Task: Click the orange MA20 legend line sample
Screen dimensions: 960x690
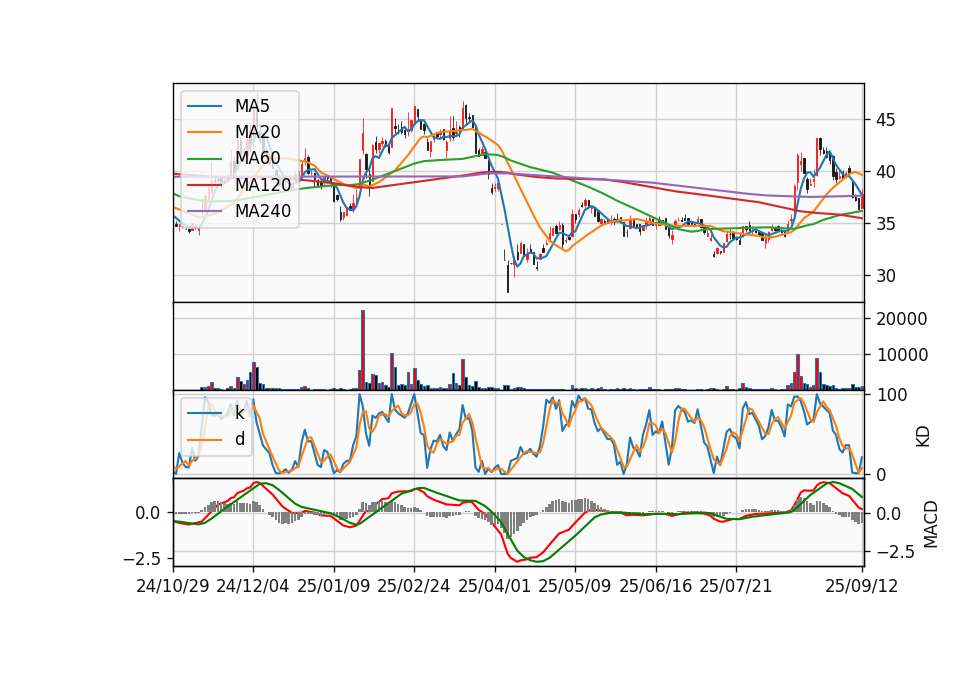Action: pos(204,132)
